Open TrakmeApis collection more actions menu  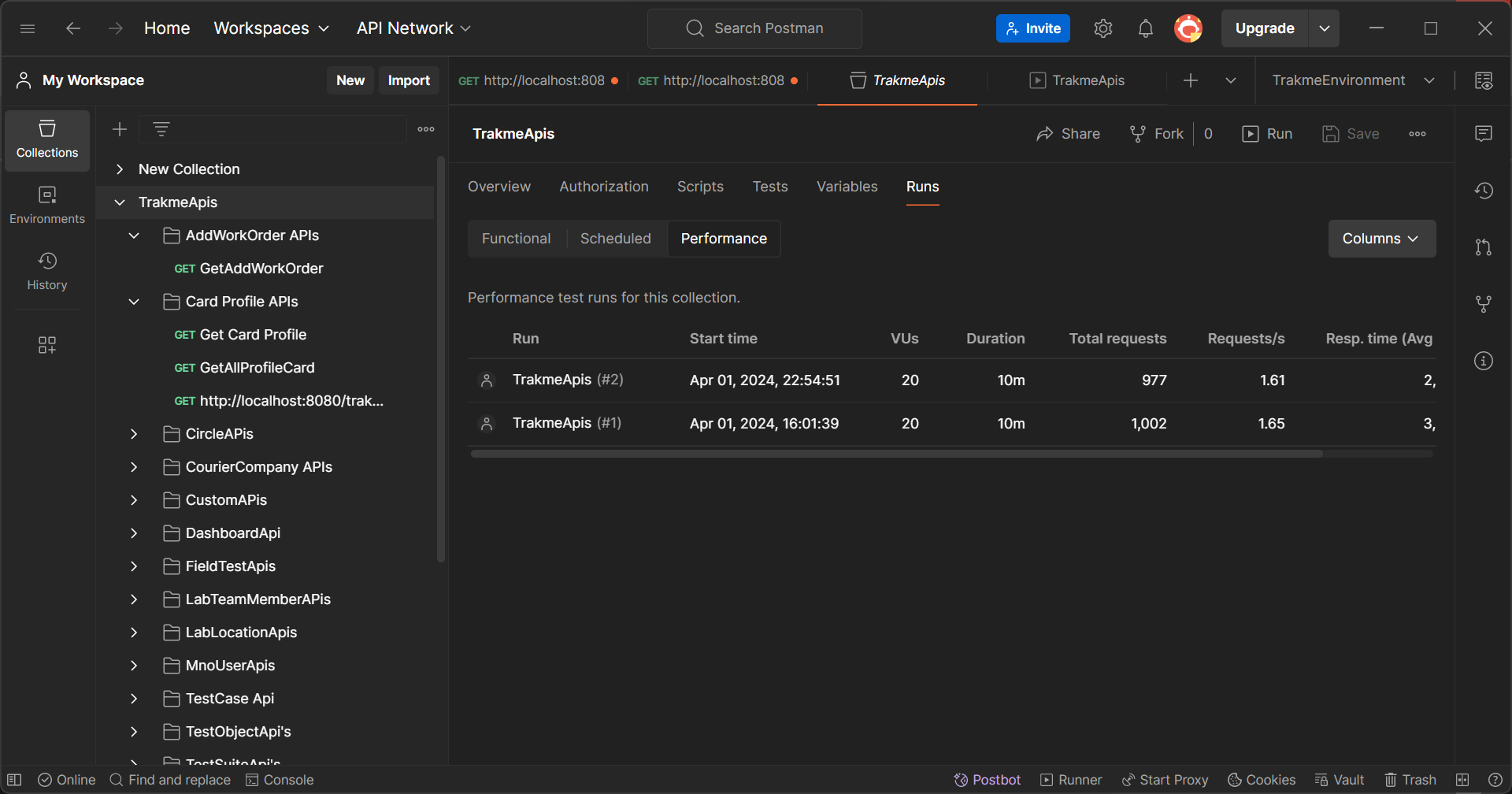1417,134
